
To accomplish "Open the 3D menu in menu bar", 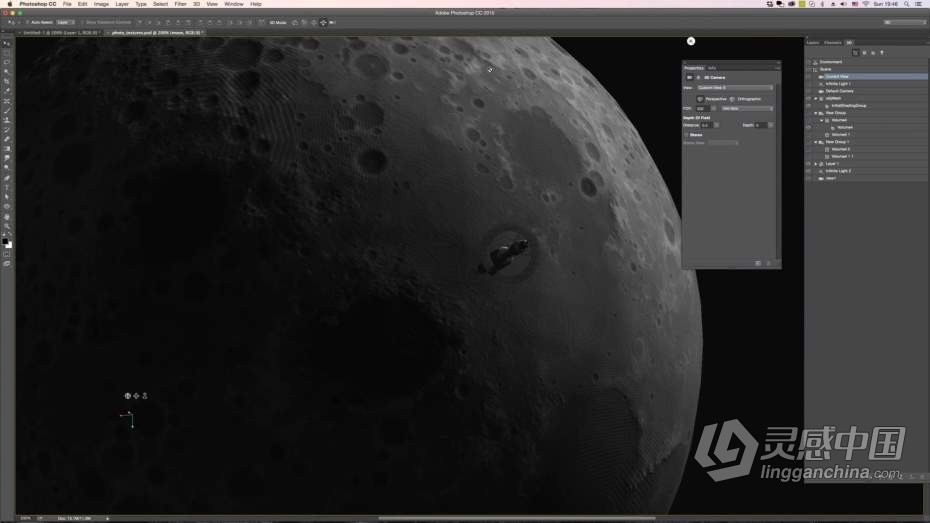I will coord(196,4).
